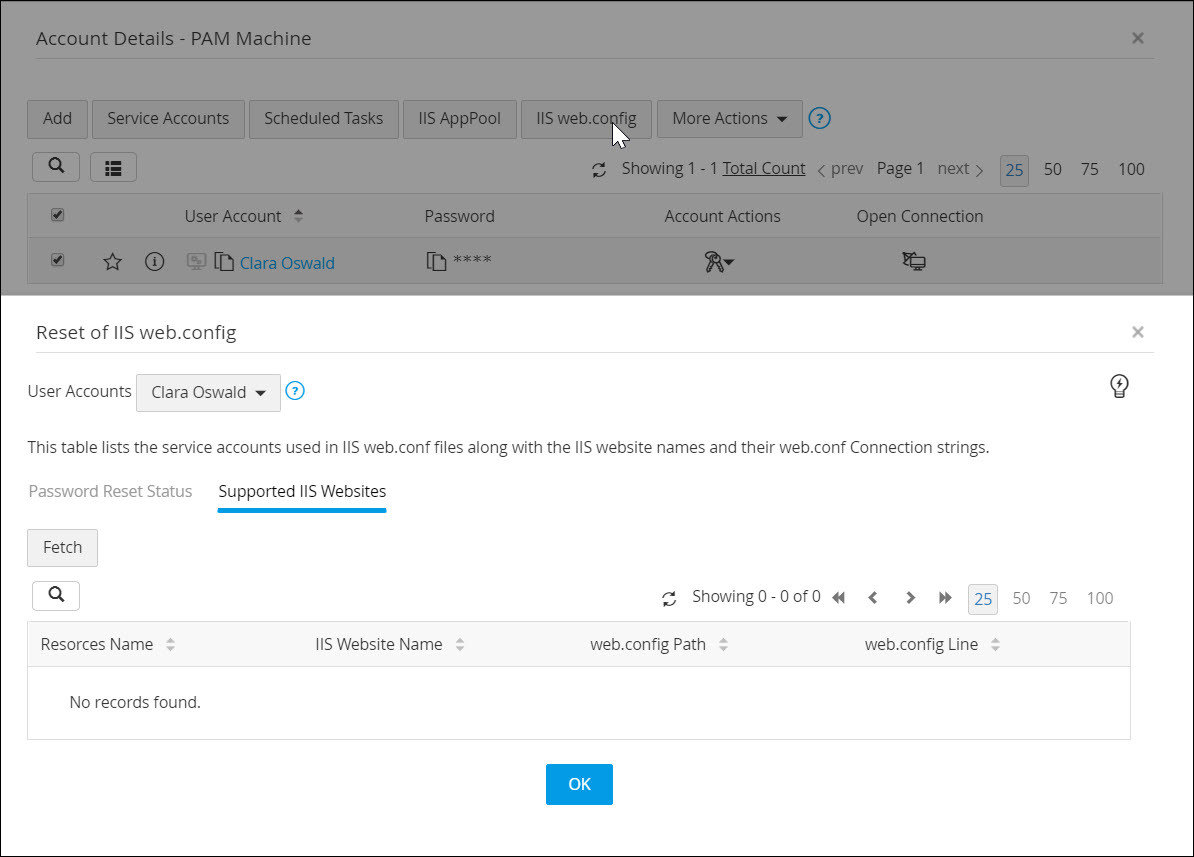
Task: Toggle the select-all accounts header checkbox
Action: tap(57, 215)
